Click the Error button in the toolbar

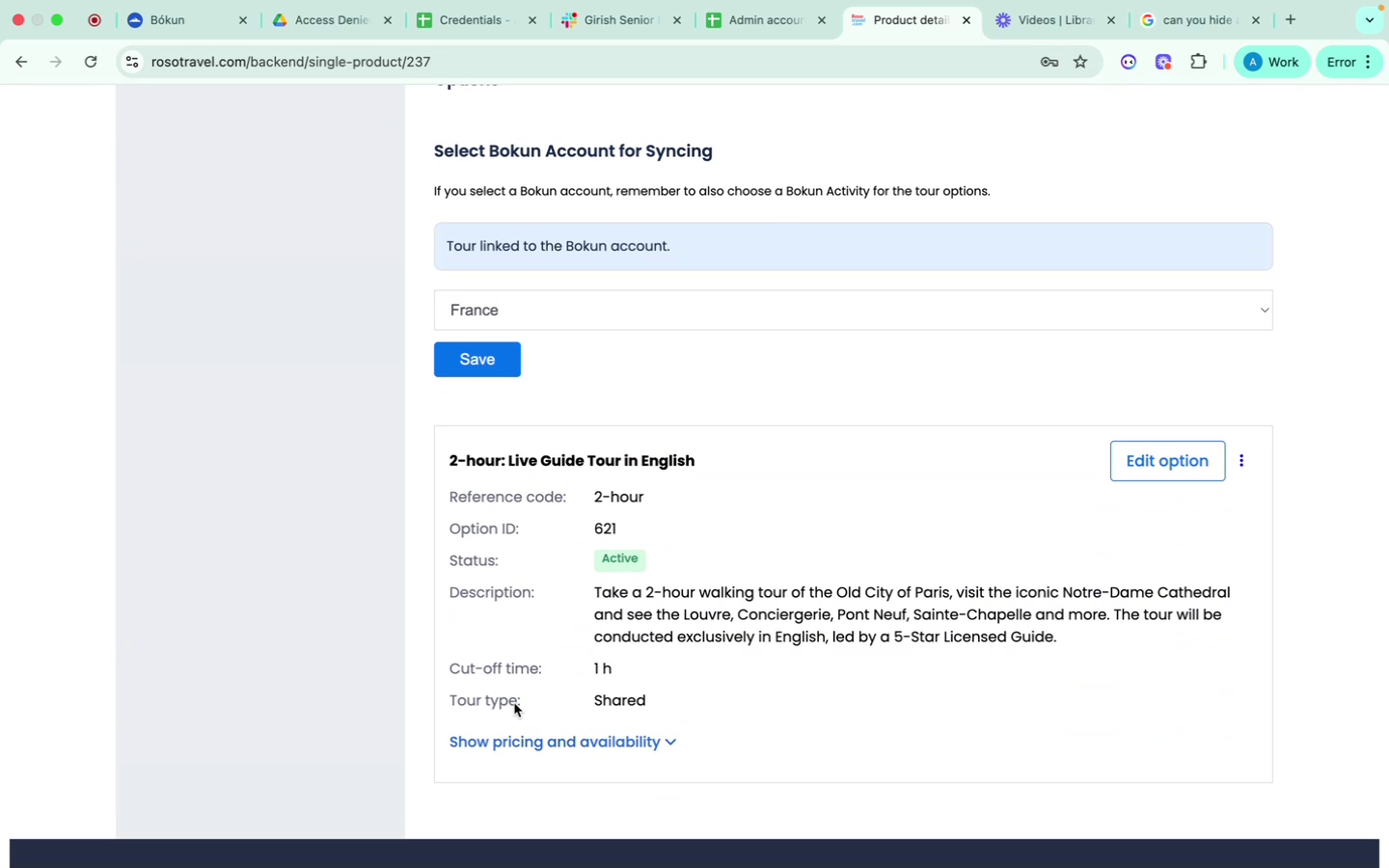[1348, 62]
